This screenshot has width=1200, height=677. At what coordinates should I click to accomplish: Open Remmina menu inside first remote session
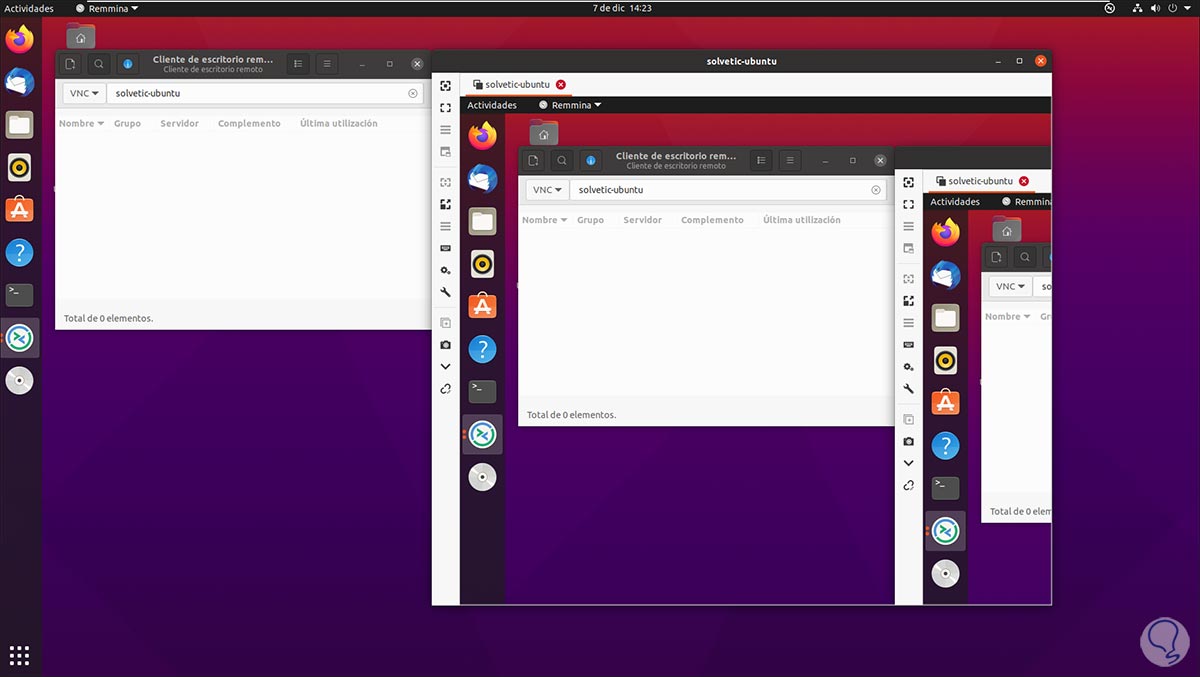[x=570, y=105]
